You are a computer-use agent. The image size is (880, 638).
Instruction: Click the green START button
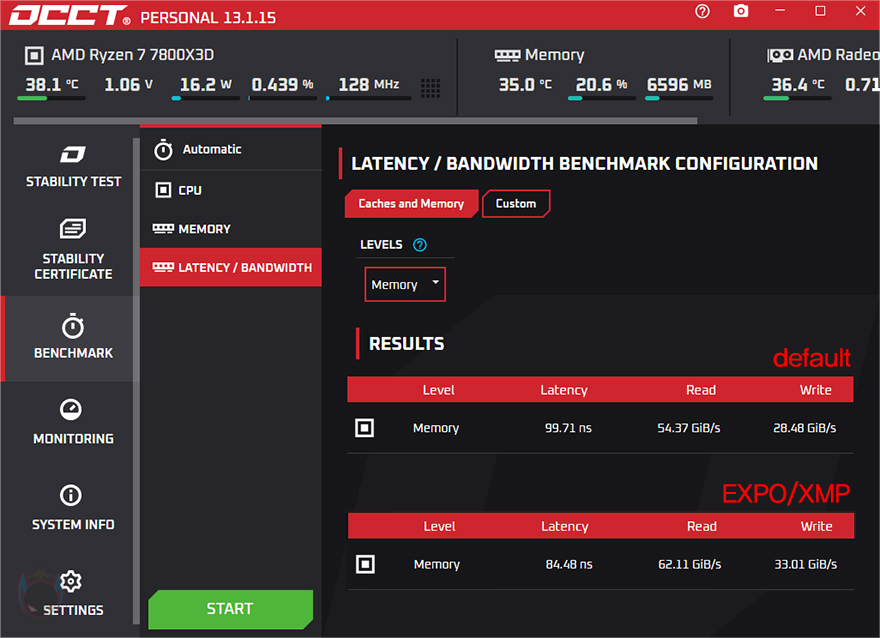click(x=231, y=609)
